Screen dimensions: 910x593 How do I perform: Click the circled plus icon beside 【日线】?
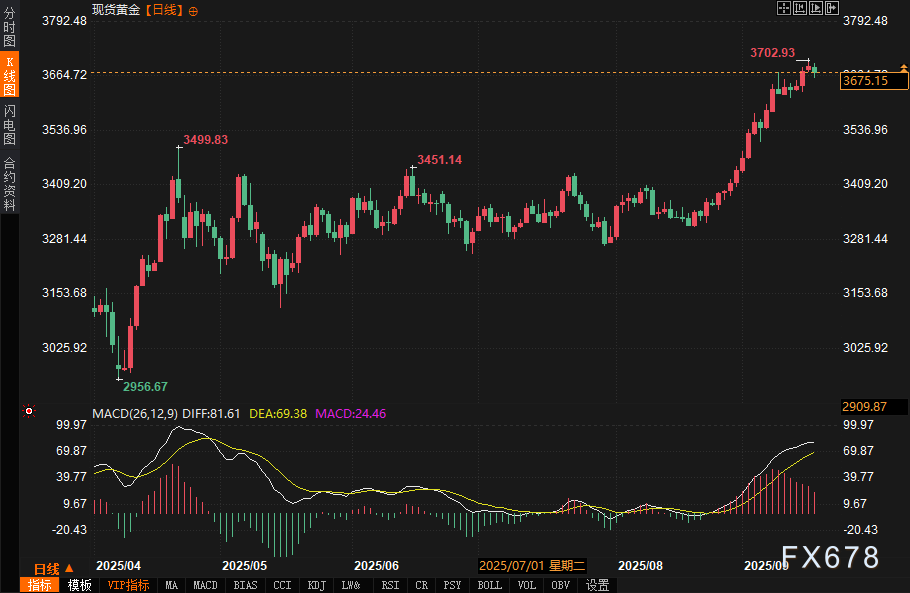tap(193, 10)
